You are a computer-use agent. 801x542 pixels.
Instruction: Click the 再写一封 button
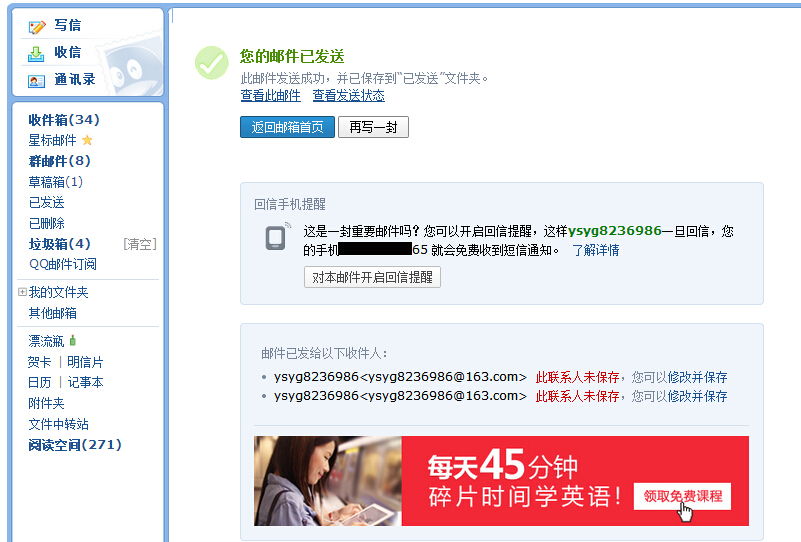point(373,127)
